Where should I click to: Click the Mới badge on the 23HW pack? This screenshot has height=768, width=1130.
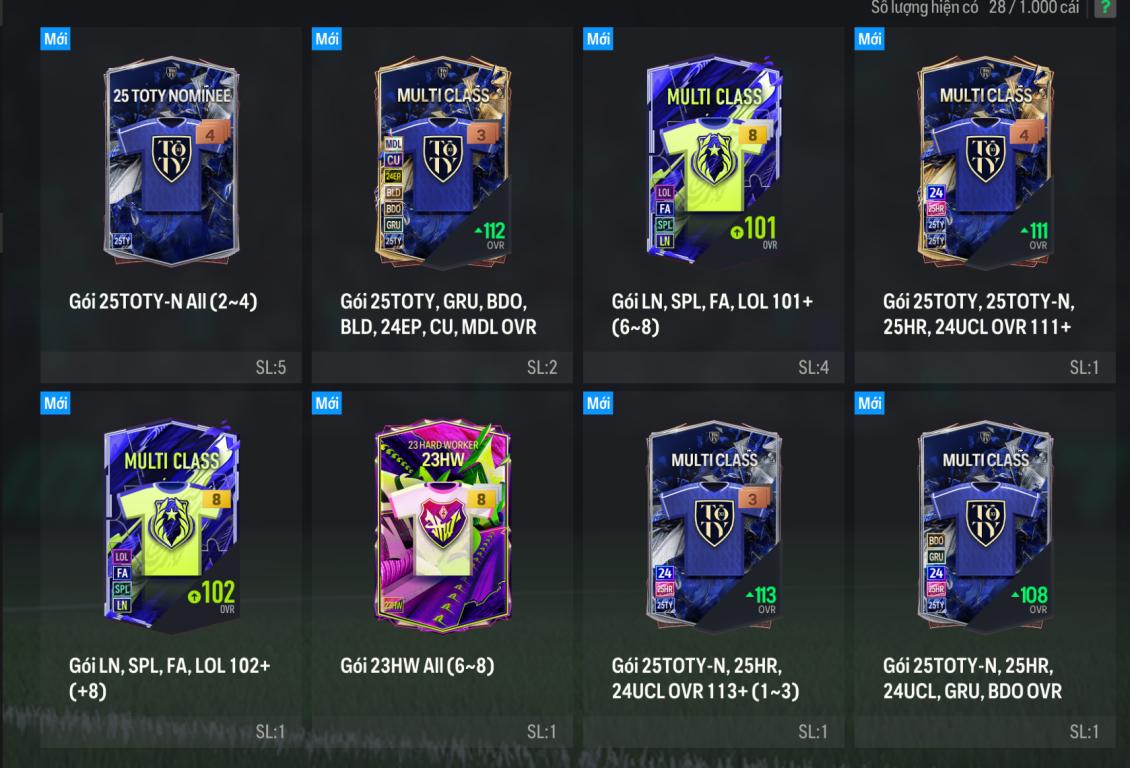click(326, 403)
